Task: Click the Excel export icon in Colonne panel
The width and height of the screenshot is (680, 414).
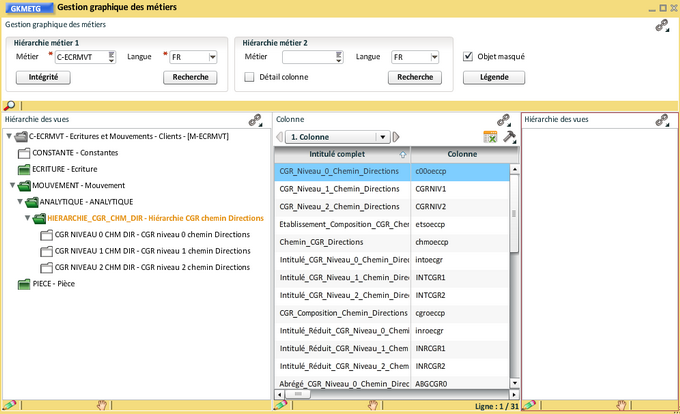Action: [x=490, y=137]
